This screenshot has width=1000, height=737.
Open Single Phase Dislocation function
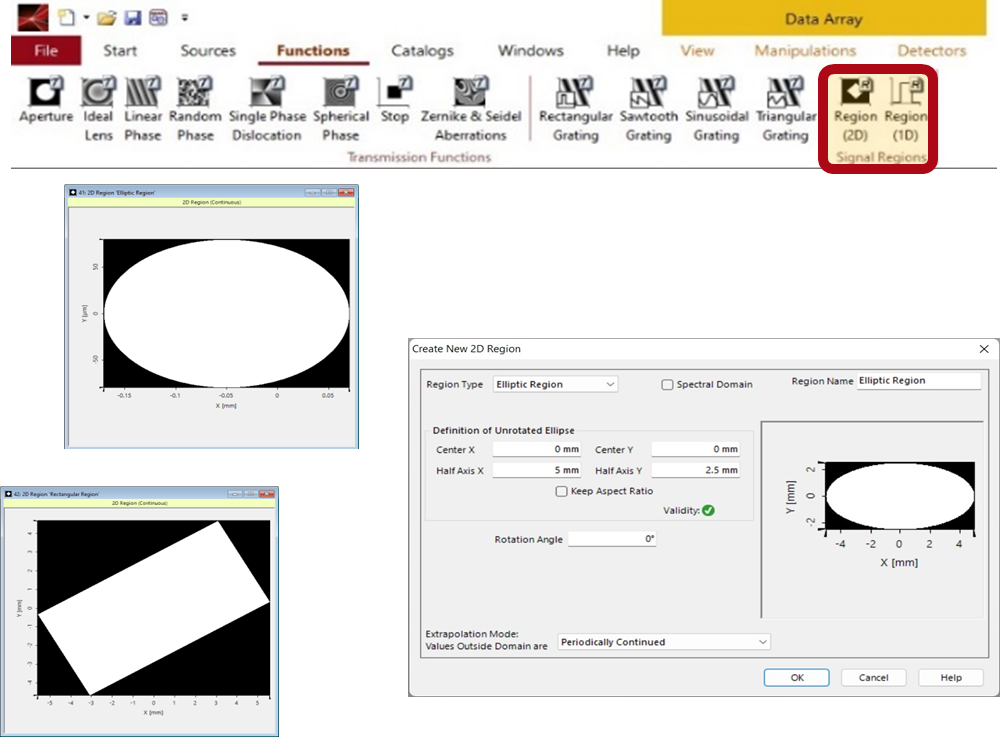point(267,108)
